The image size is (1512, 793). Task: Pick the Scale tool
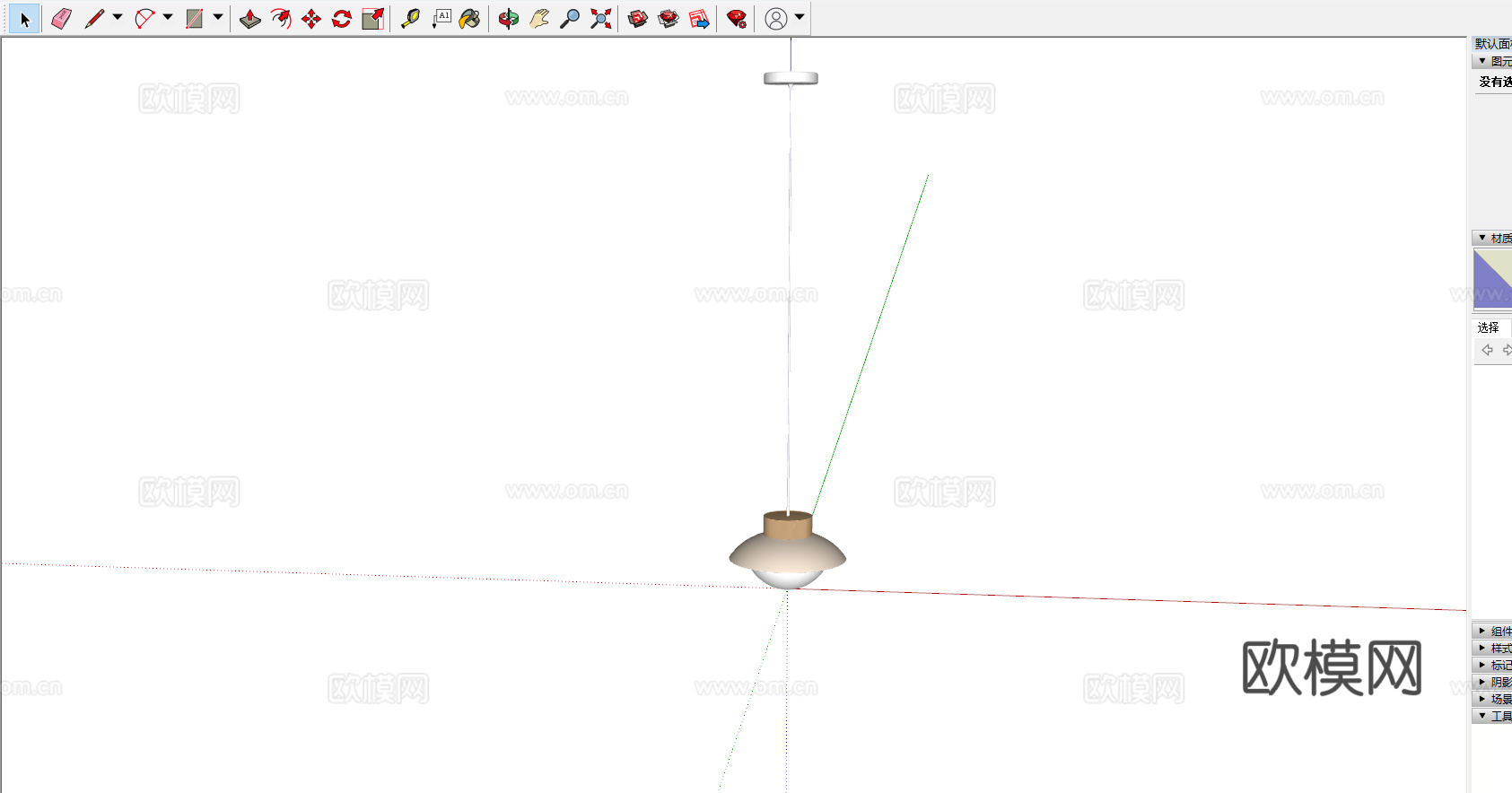pos(372,19)
